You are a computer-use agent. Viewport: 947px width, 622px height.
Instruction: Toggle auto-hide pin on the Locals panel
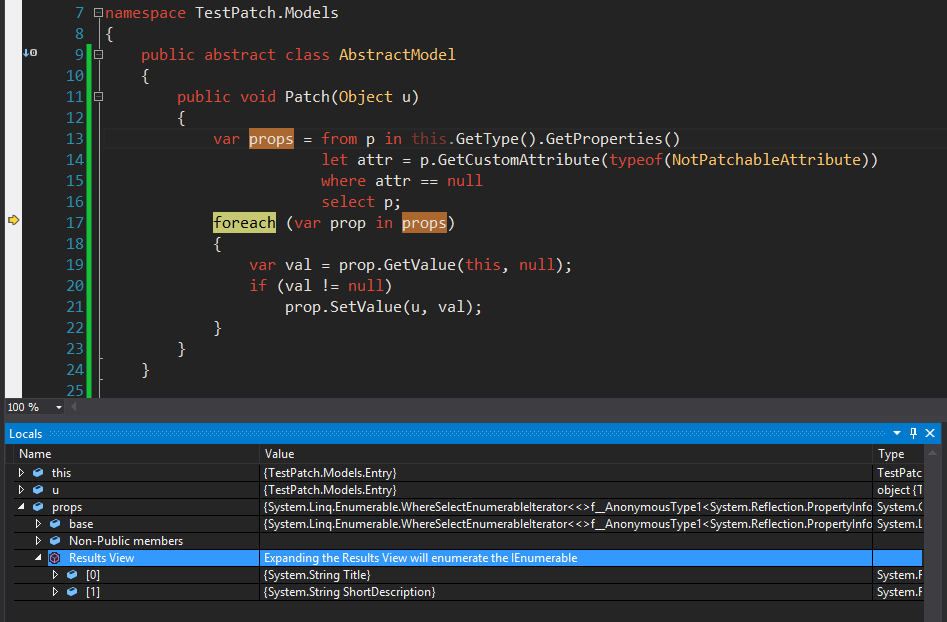[x=913, y=433]
